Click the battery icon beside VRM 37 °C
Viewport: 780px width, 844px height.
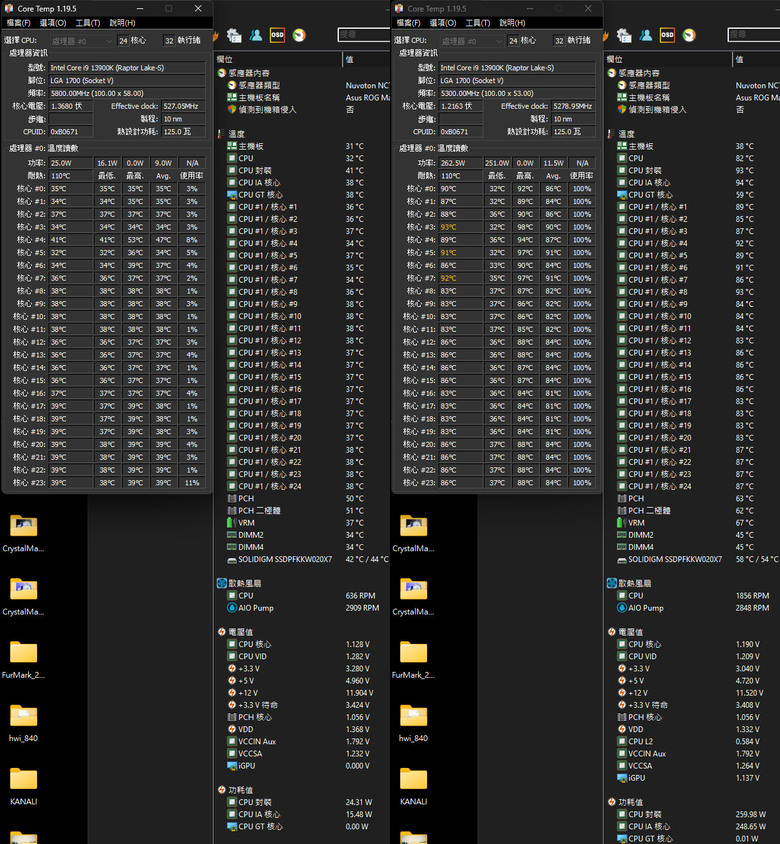point(231,523)
